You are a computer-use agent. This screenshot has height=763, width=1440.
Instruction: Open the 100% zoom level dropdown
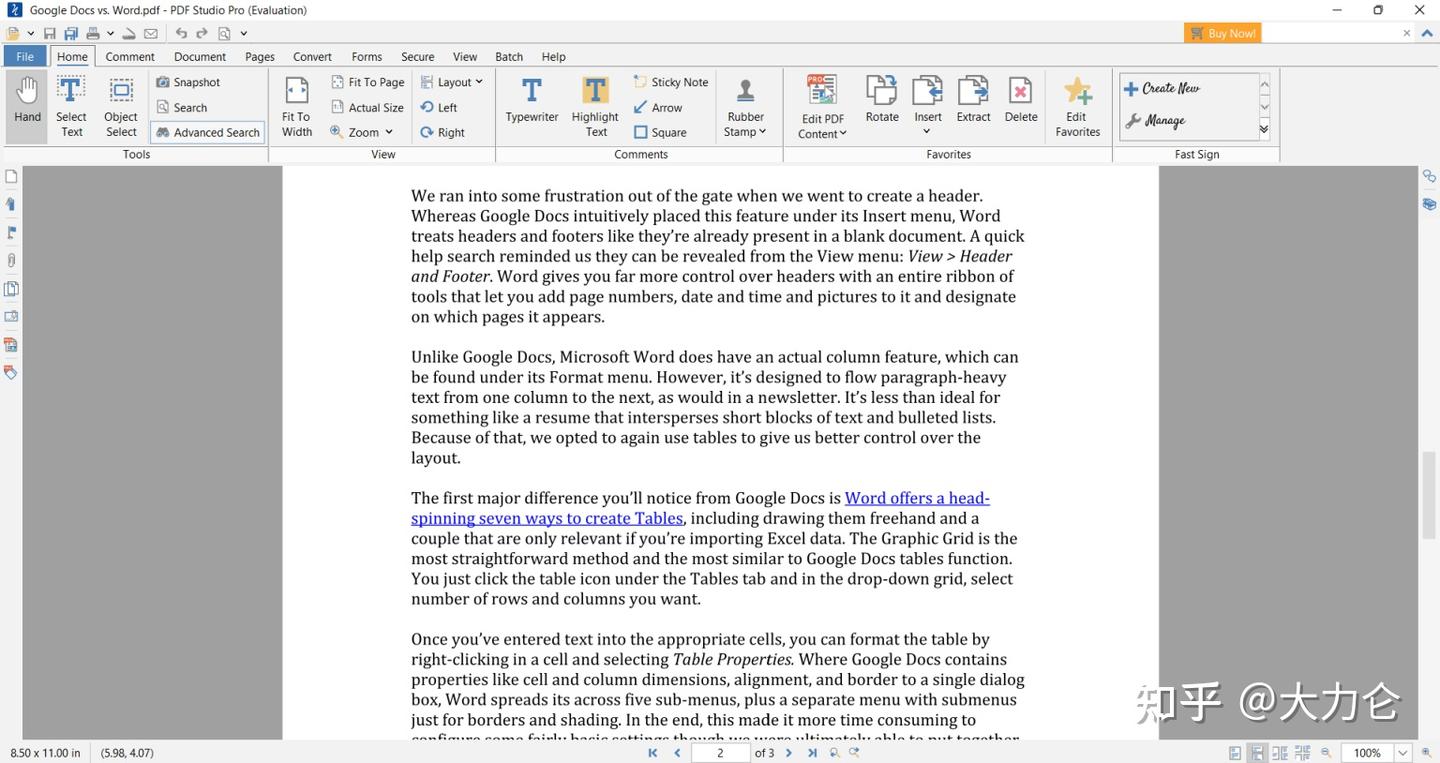[x=1403, y=753]
